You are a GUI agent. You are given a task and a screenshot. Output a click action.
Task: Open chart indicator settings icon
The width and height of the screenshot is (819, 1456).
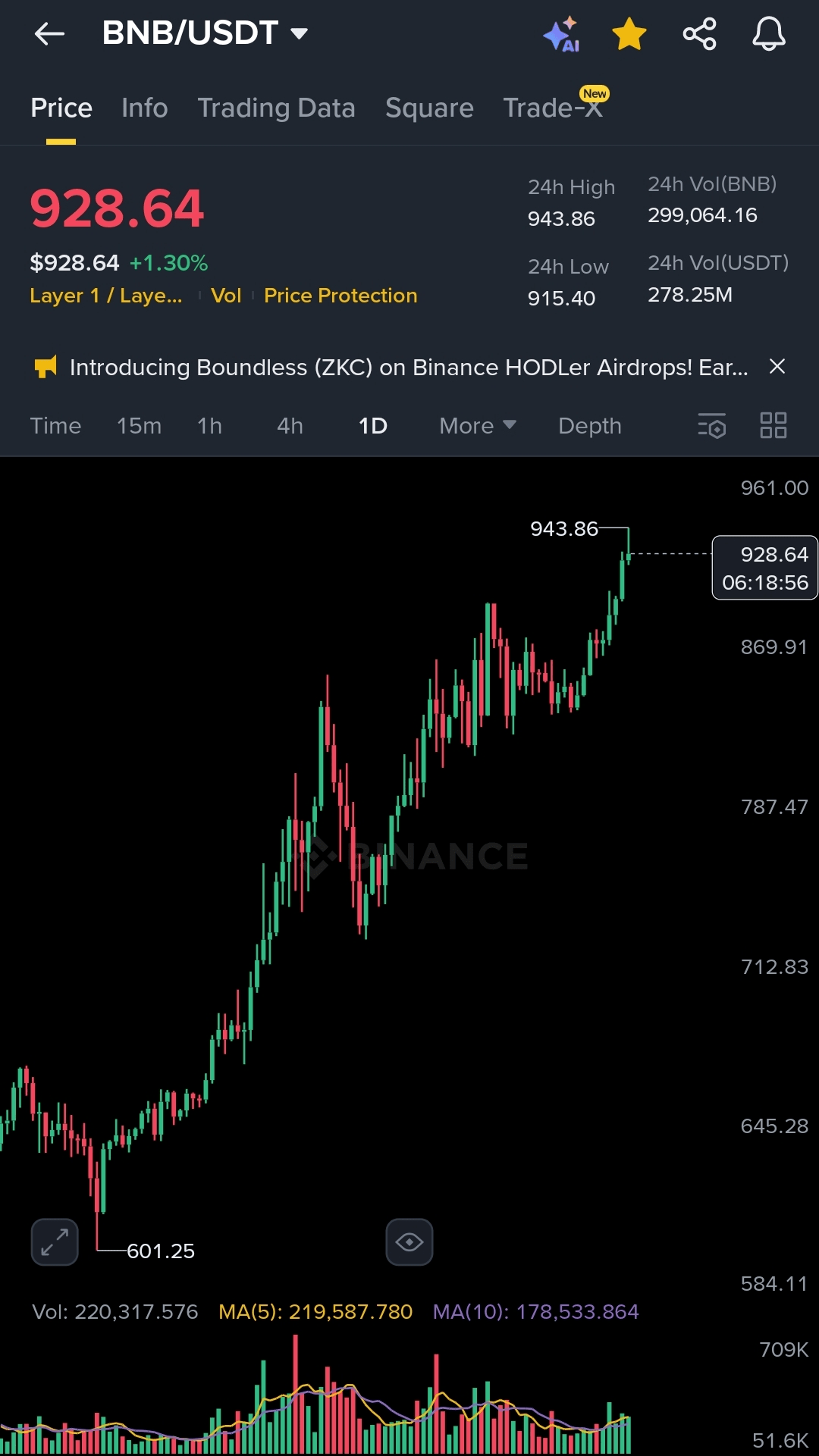coord(712,426)
